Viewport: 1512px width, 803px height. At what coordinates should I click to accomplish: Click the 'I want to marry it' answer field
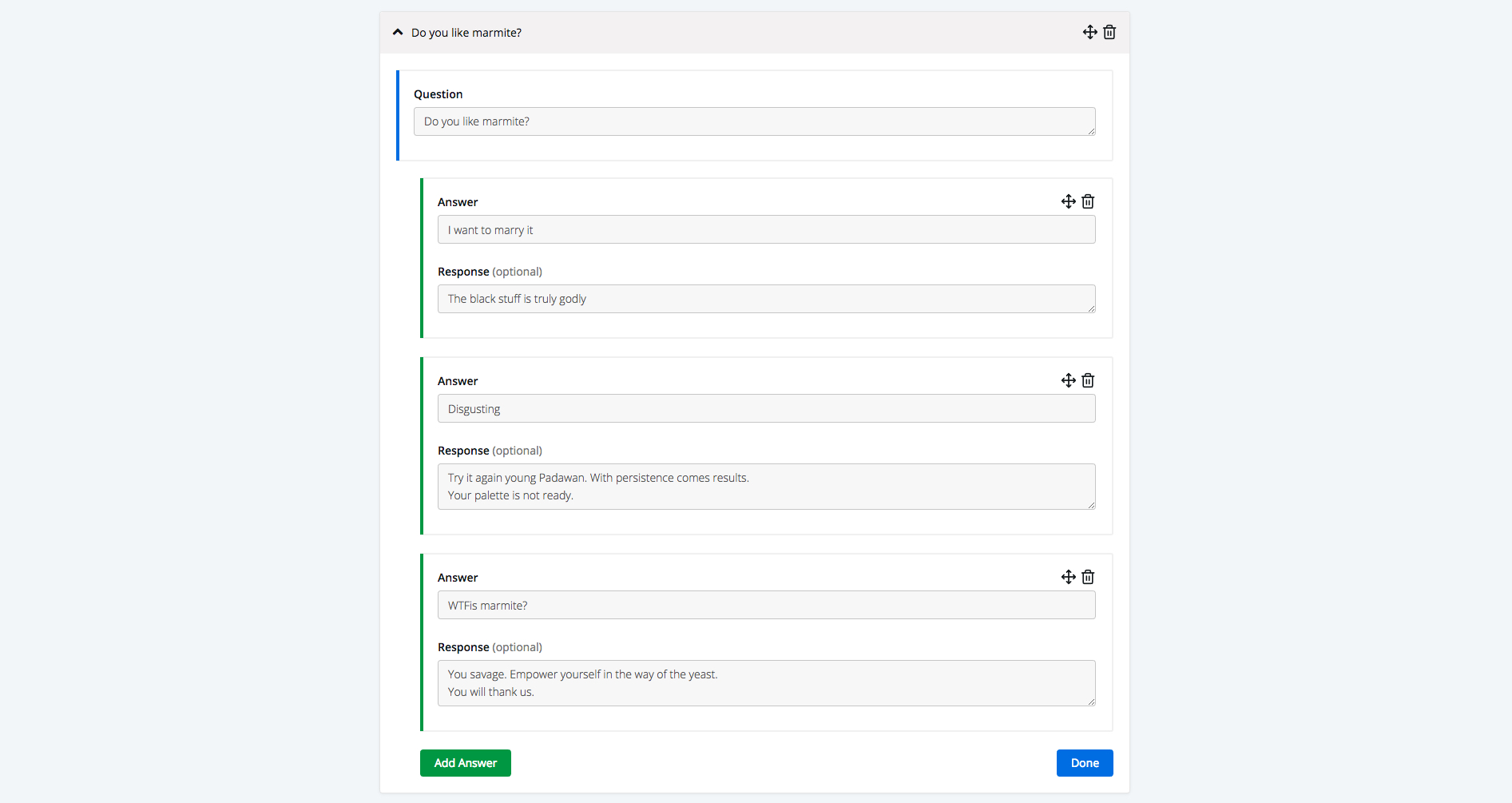pos(766,229)
